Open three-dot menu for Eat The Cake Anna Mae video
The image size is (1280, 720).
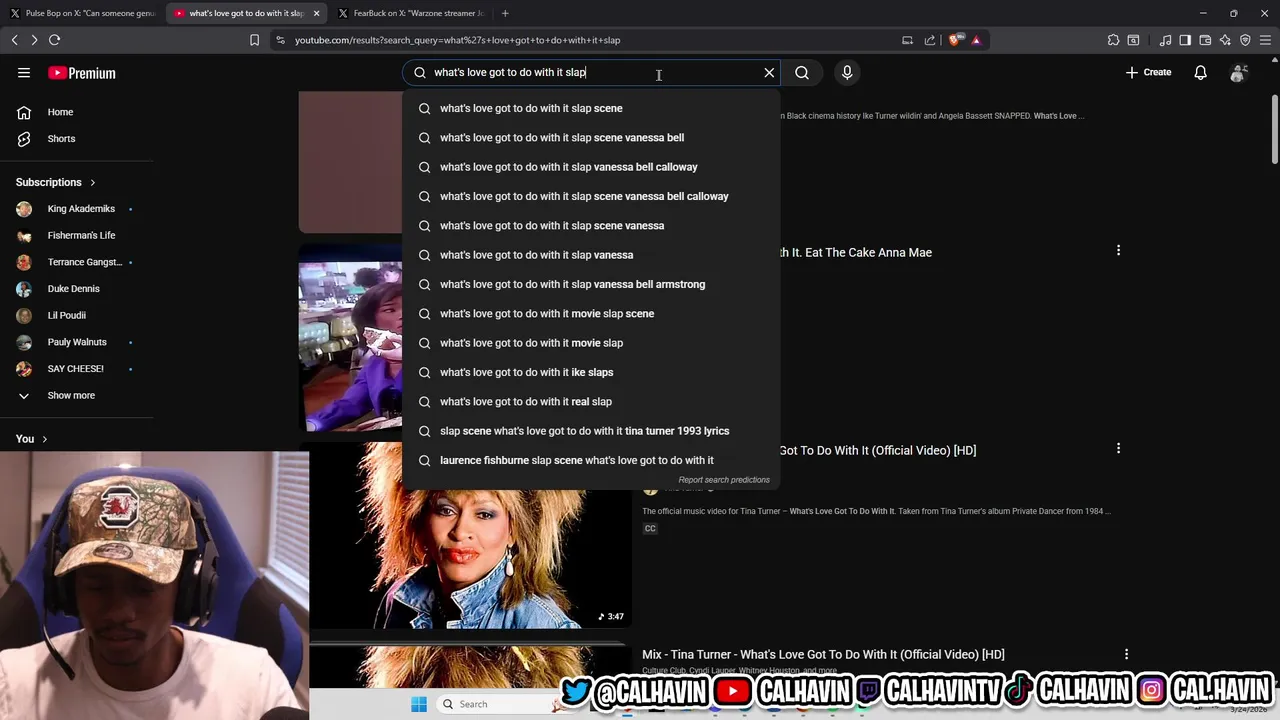(x=1118, y=250)
